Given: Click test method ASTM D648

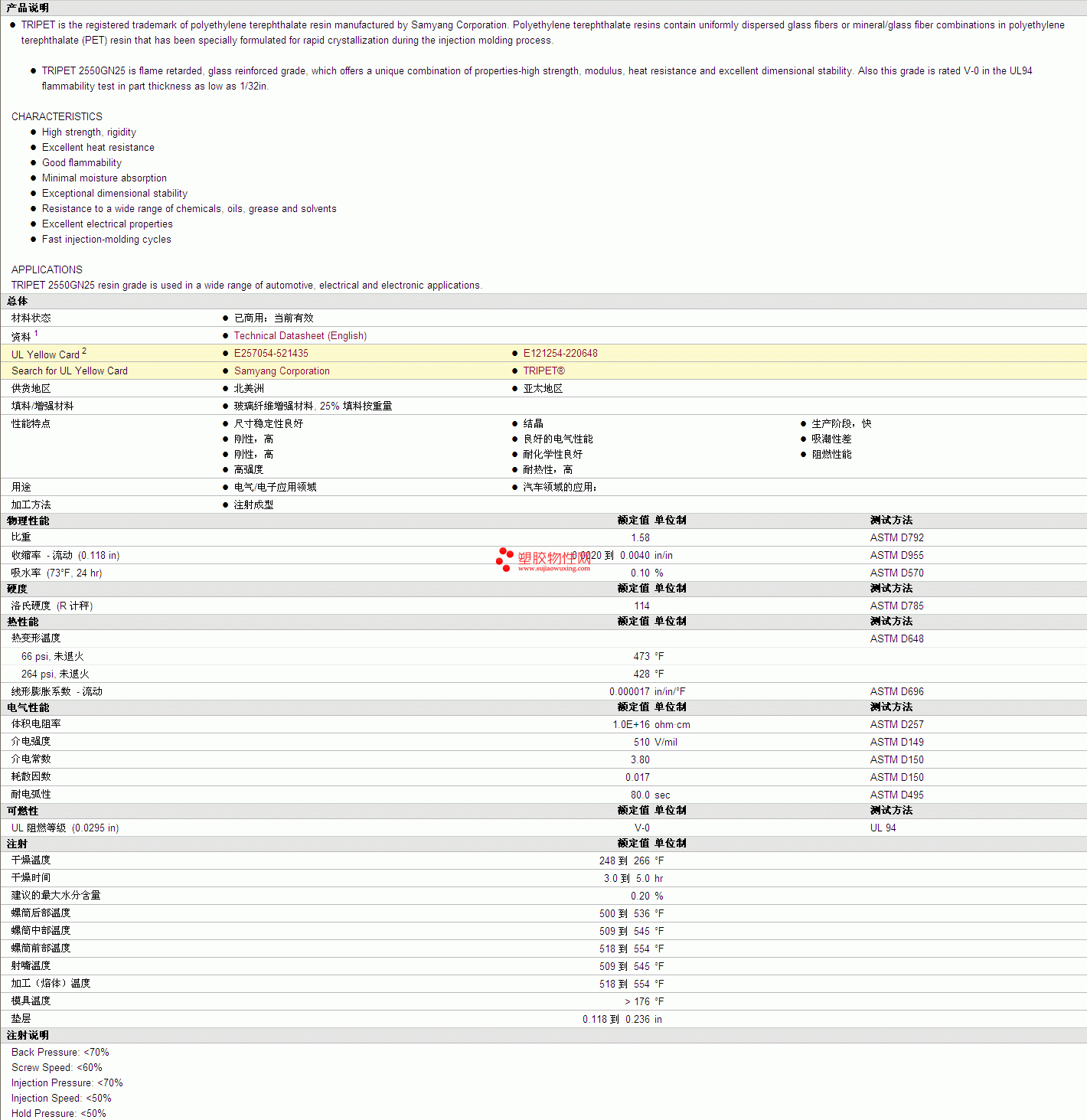Looking at the screenshot, I should tap(897, 639).
